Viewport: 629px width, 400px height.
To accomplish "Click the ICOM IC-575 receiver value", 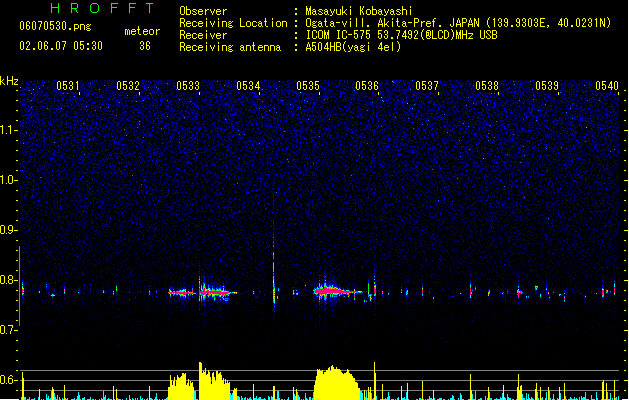I will click(401, 35).
